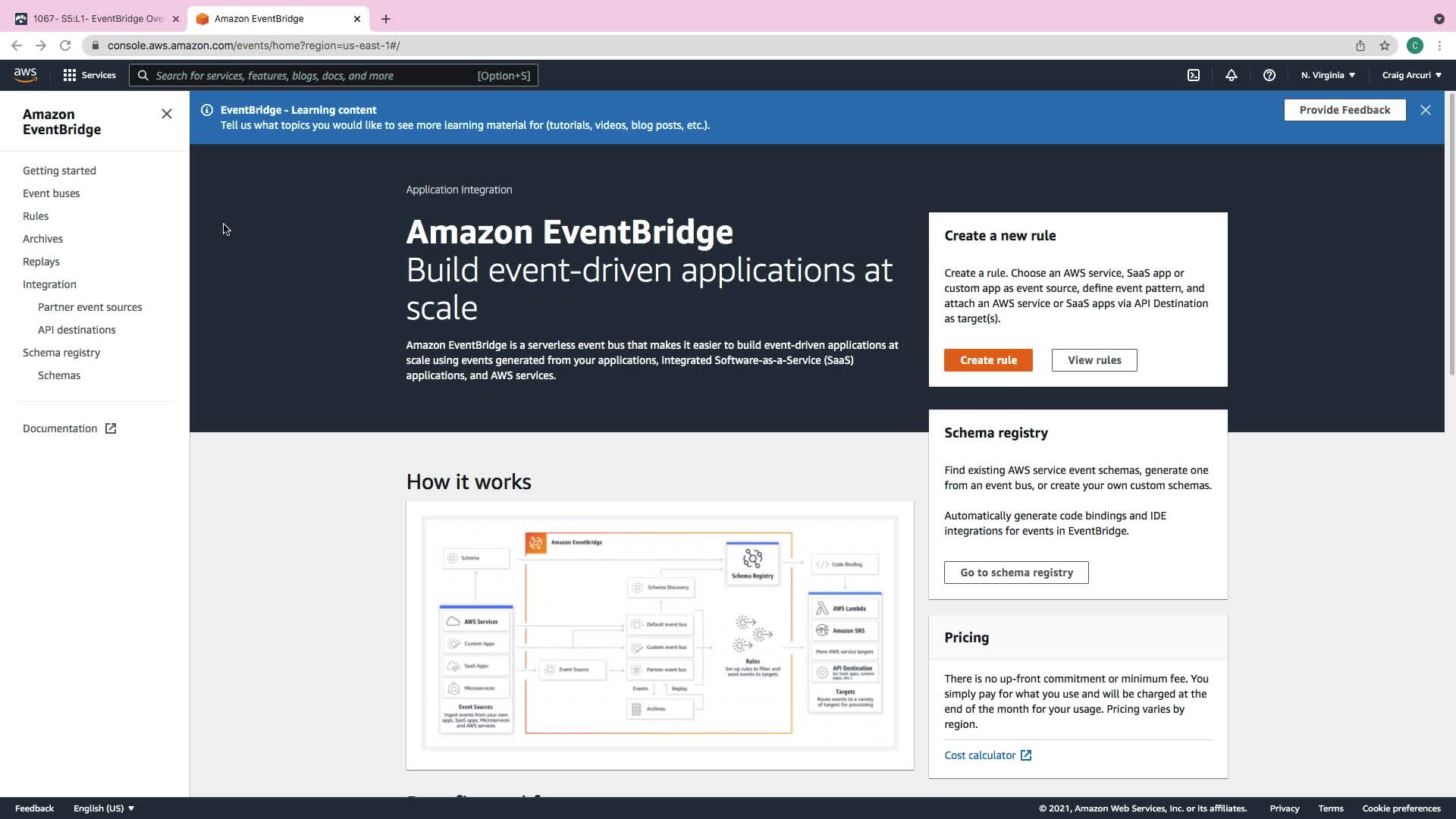Bookmark this page with star icon

tap(1385, 45)
